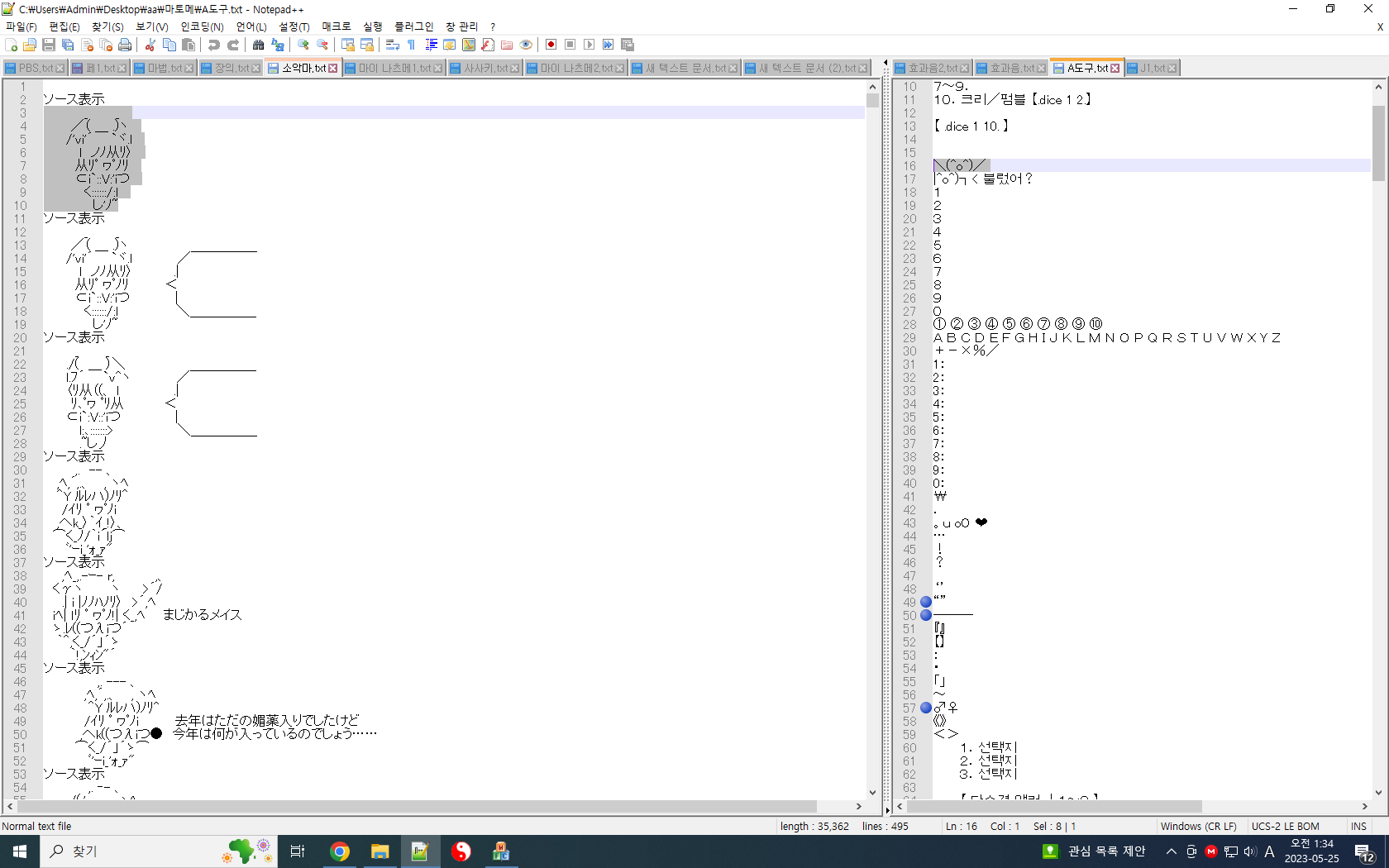Click the left pane horizontal scrollbar
This screenshot has height=868, width=1389.
[x=413, y=806]
